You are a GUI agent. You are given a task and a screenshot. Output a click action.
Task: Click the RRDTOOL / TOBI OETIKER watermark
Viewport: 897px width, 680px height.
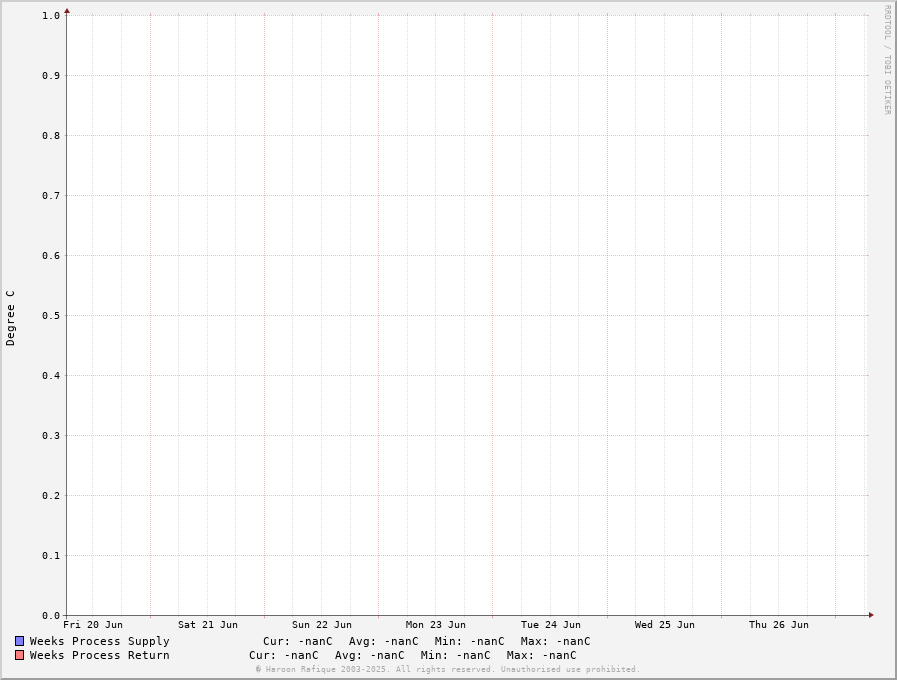(x=886, y=60)
